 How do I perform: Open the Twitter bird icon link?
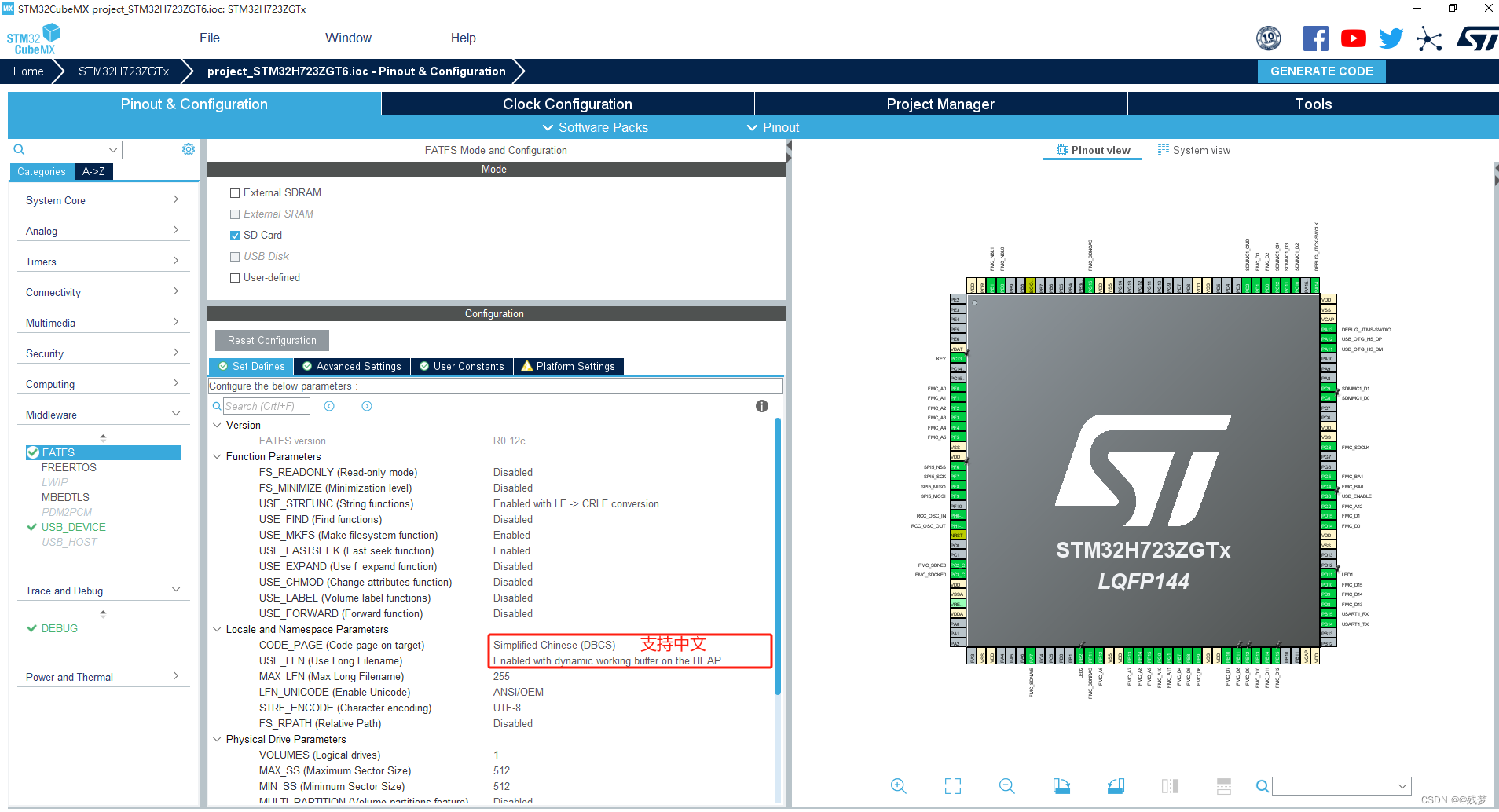tap(1391, 38)
